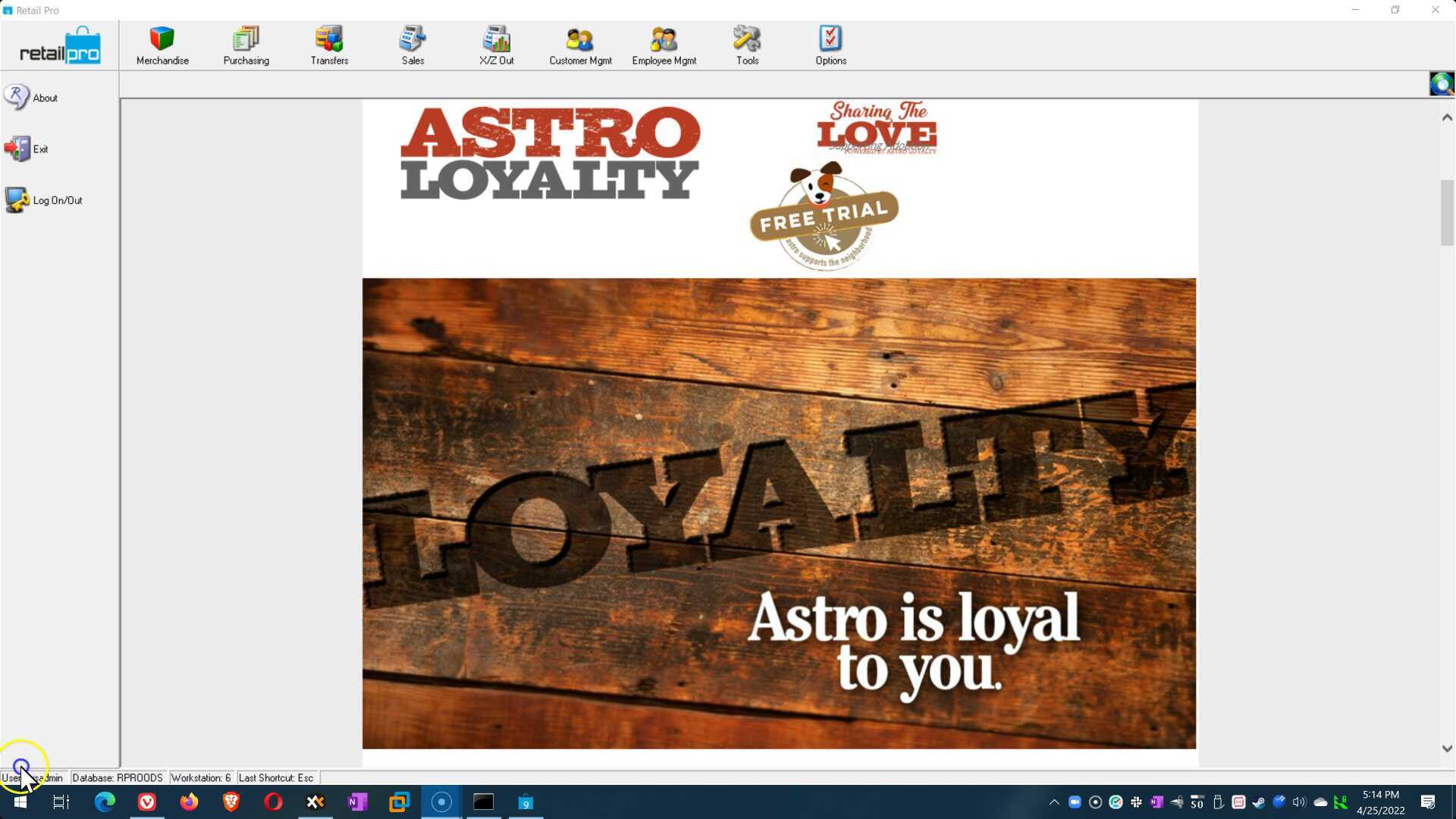Open Customer Mgmt
Screen dimensions: 1456x819
coord(580,44)
